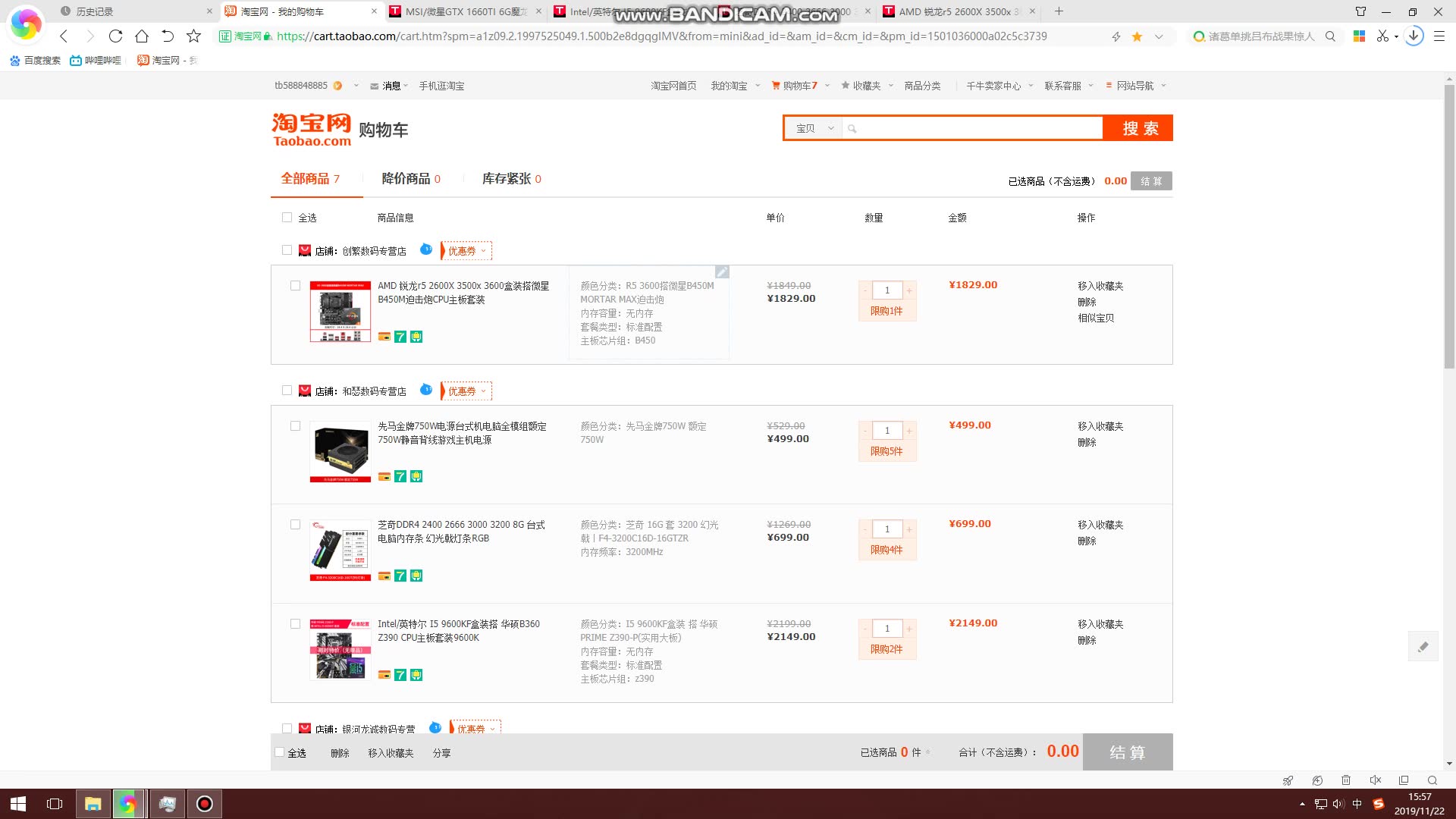Switch to the AMD 锐龙r5 2600X browser tab
Viewport: 1456px width, 819px height.
959,11
